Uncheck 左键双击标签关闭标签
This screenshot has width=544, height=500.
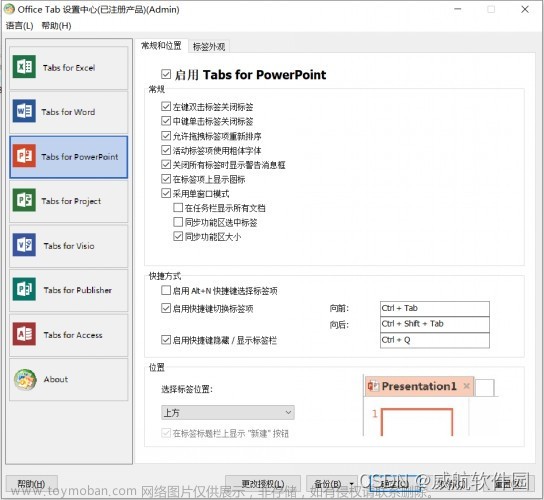coord(166,106)
